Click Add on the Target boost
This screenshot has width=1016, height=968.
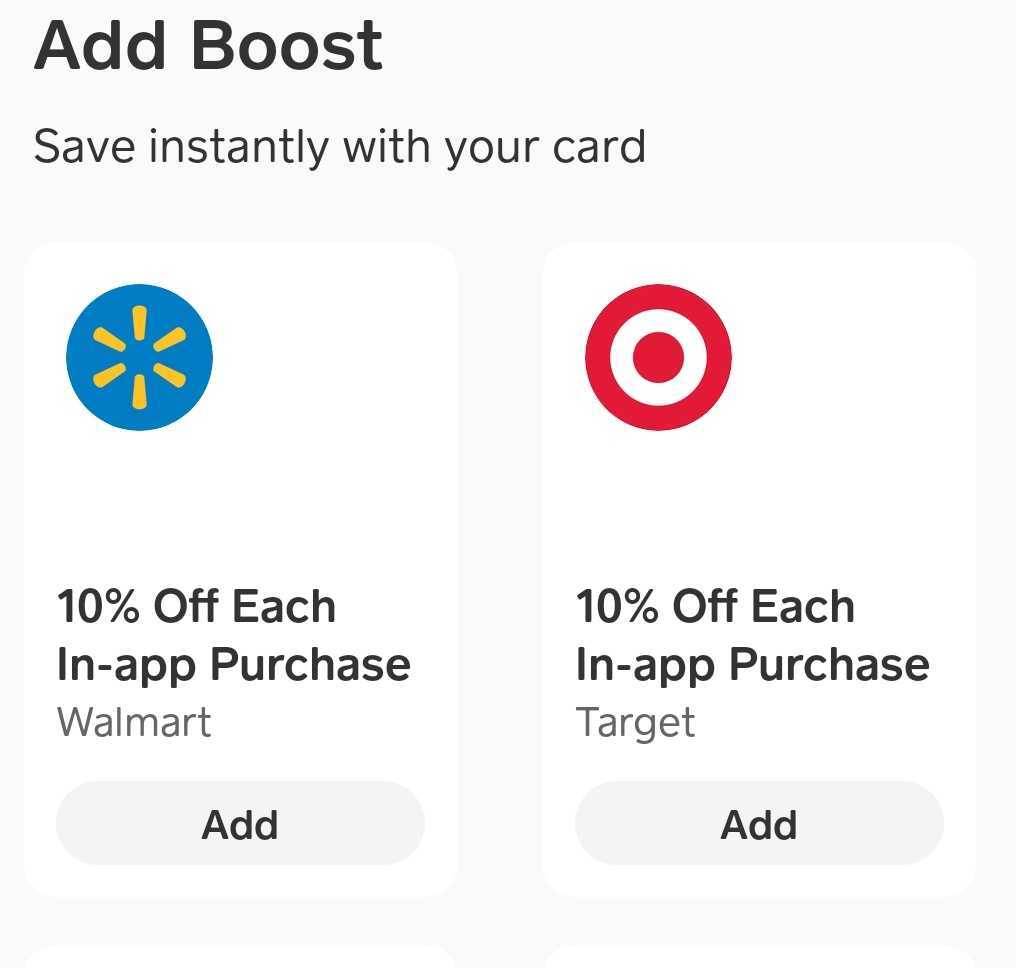758,824
